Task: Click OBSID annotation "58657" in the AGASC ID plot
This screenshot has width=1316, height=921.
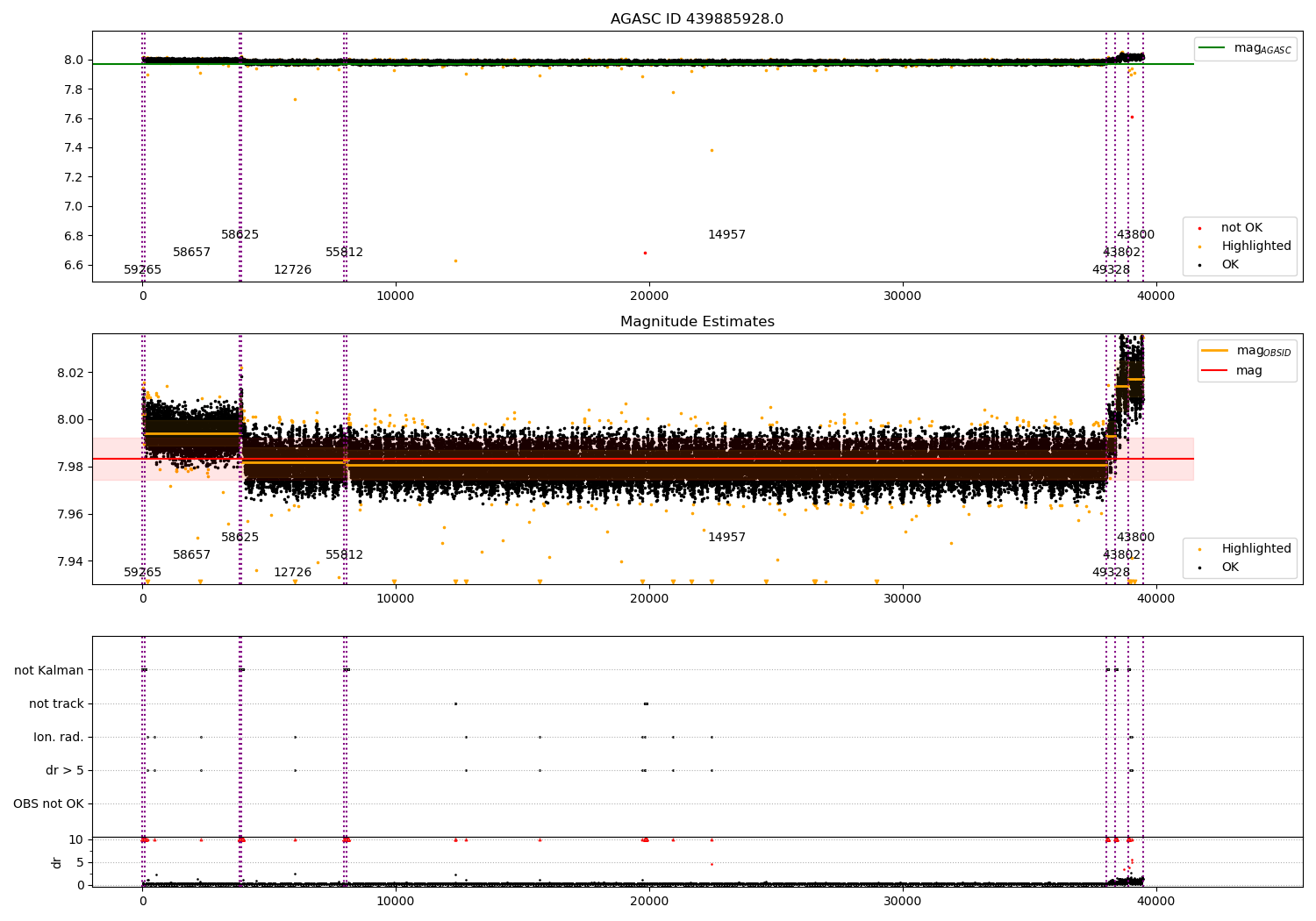Action: [x=191, y=253]
